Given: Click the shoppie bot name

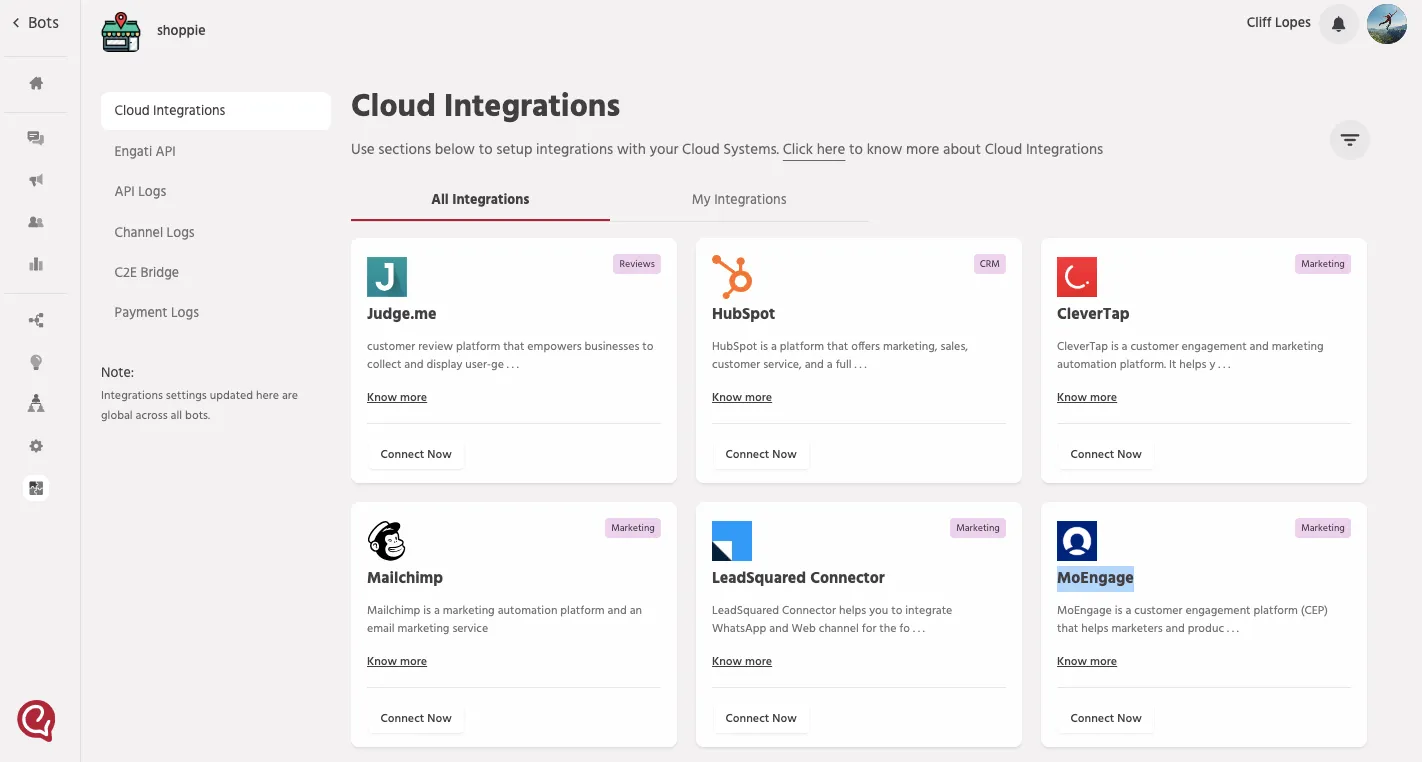Looking at the screenshot, I should click(x=181, y=31).
